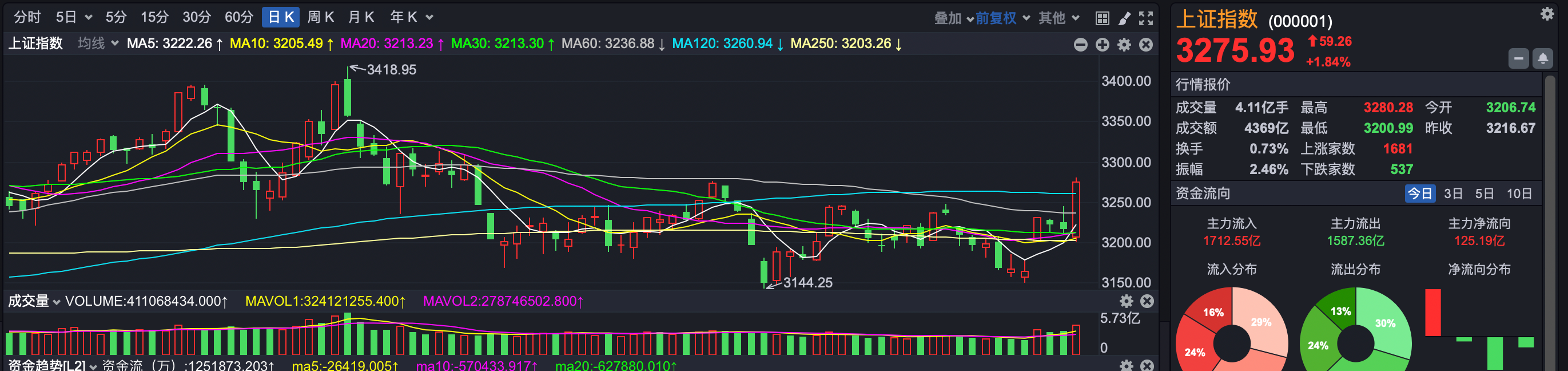
Task: Close the 成交量 volume panel
Action: 1147,301
